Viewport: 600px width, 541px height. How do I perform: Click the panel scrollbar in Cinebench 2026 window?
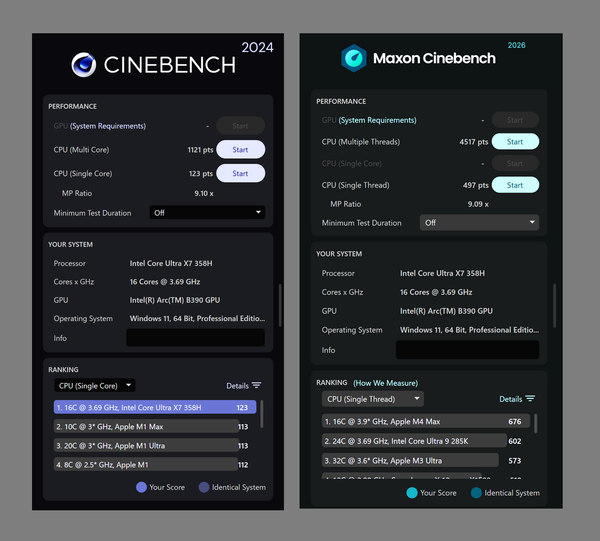point(554,306)
